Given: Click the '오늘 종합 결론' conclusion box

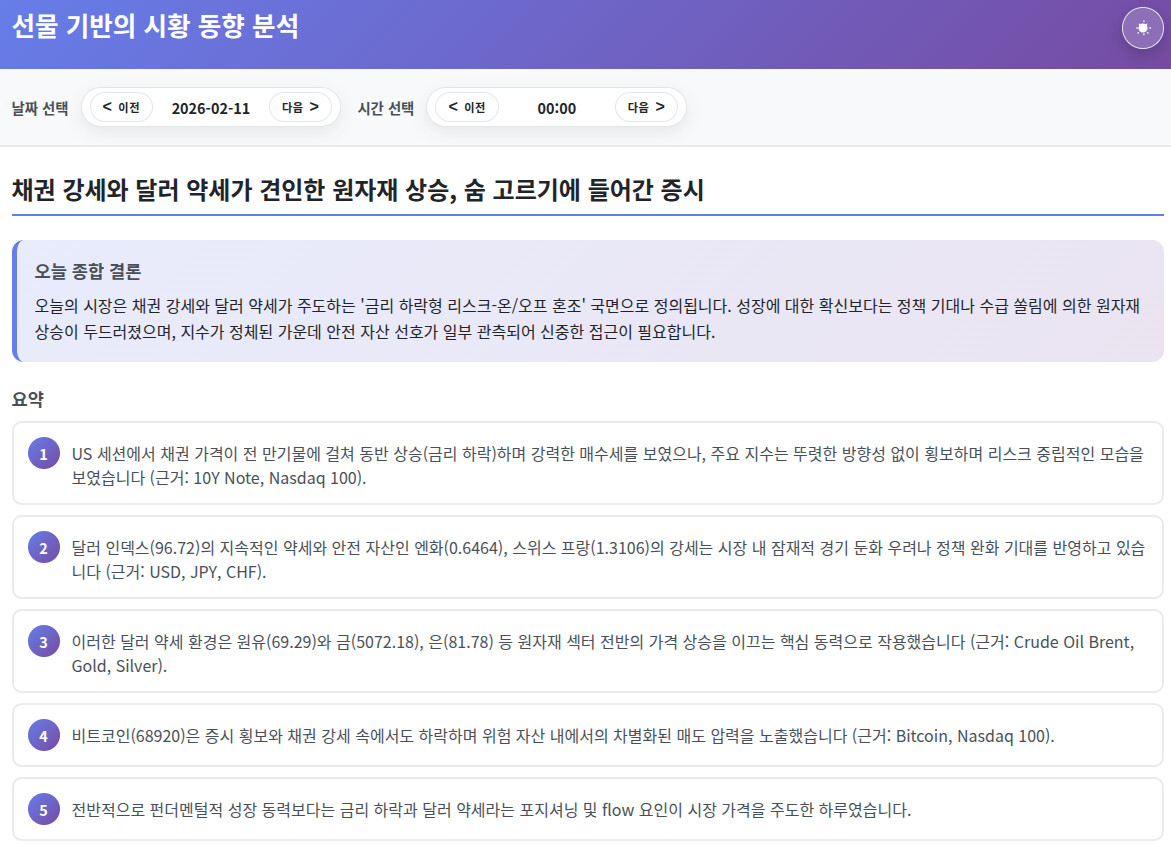Looking at the screenshot, I should [588, 301].
